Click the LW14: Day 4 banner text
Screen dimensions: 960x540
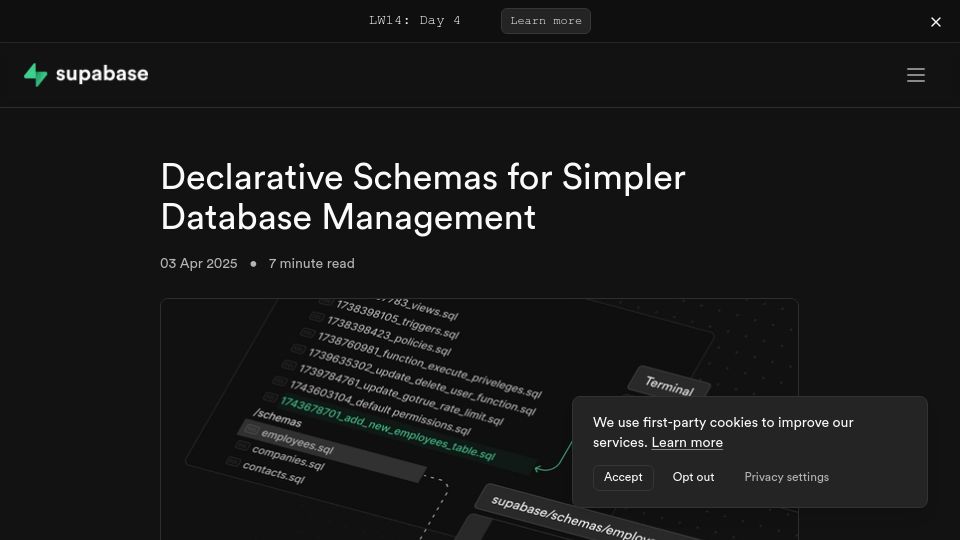(x=414, y=21)
